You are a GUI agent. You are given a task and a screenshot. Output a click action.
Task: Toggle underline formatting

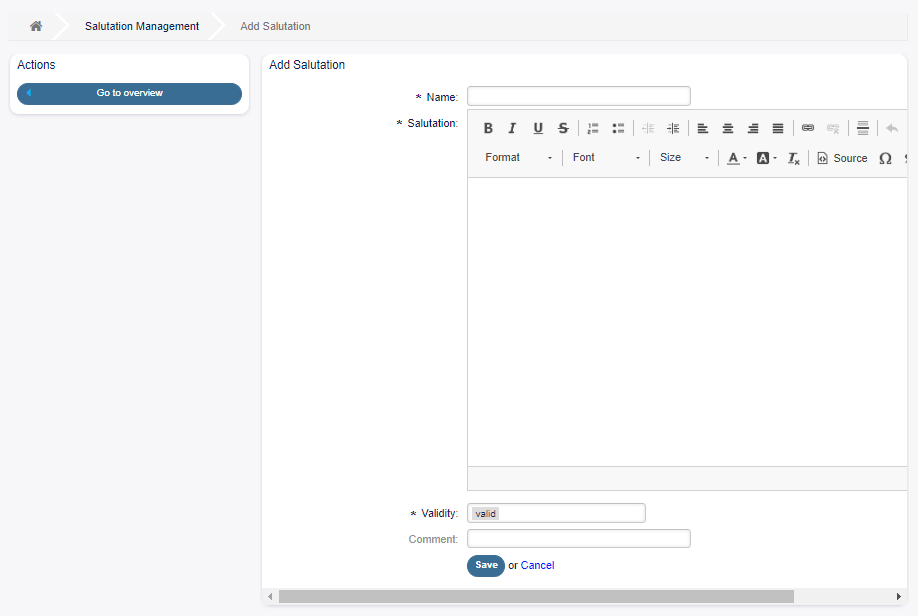click(x=538, y=128)
